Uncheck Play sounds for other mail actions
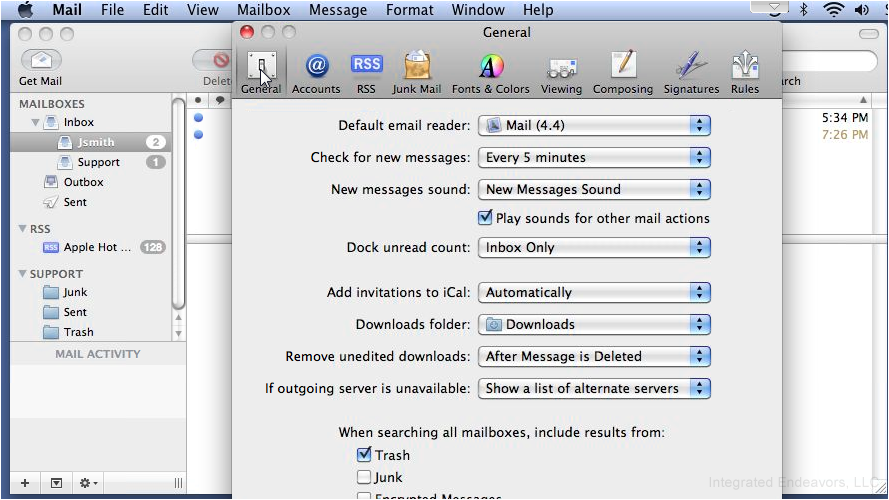 click(485, 218)
